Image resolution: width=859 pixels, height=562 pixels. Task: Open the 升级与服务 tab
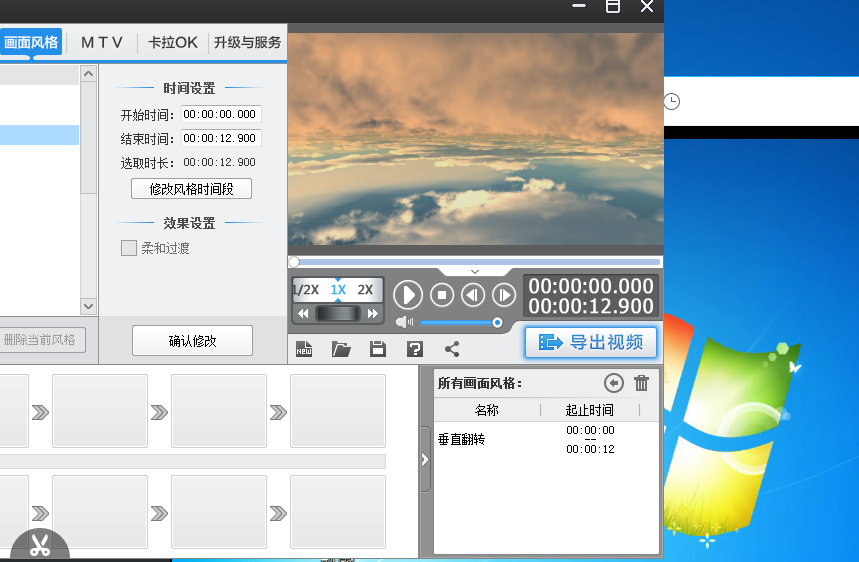247,42
